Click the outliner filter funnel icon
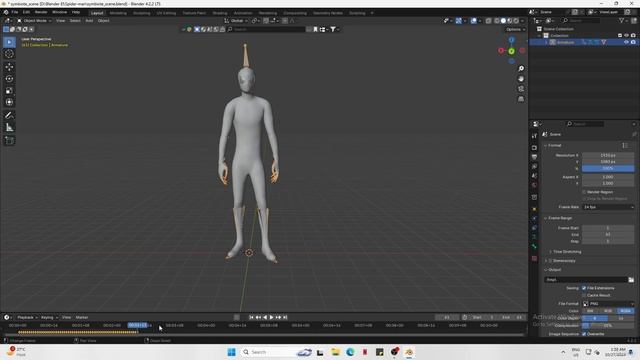Image resolution: width=640 pixels, height=360 pixels. [x=621, y=20]
